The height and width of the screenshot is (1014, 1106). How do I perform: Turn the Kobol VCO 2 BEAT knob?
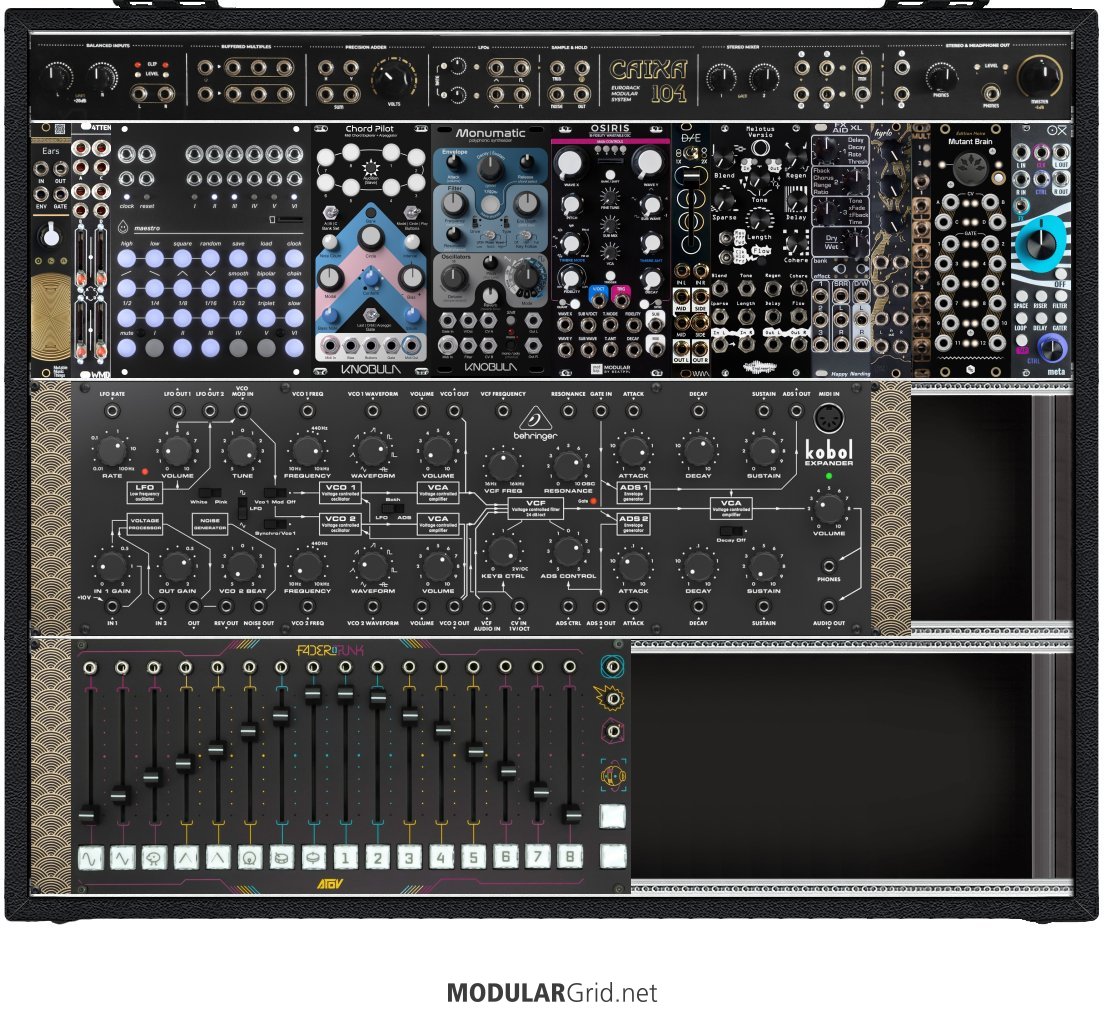pos(242,566)
